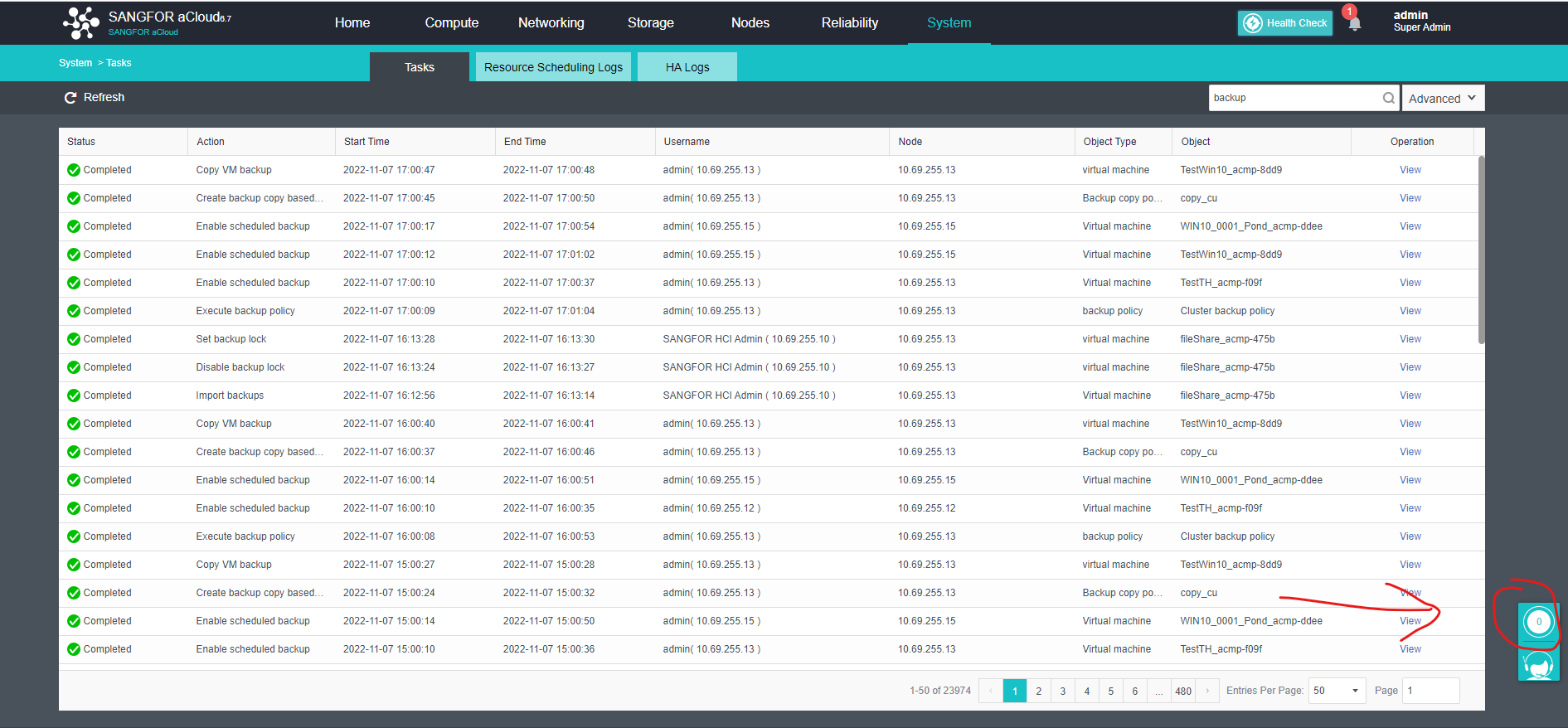Switch to the HA Logs tab

coord(687,67)
